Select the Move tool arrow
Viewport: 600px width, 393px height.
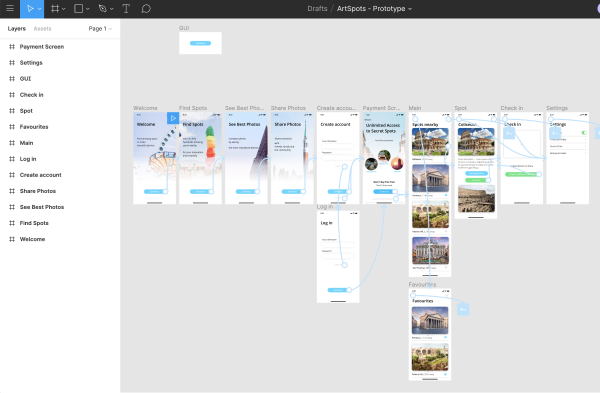point(29,8)
